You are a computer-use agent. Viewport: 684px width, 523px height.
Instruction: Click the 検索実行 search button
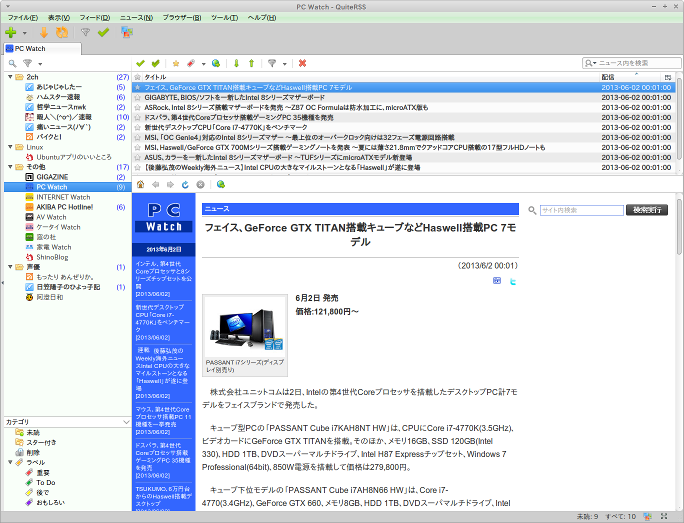pyautogui.click(x=647, y=210)
